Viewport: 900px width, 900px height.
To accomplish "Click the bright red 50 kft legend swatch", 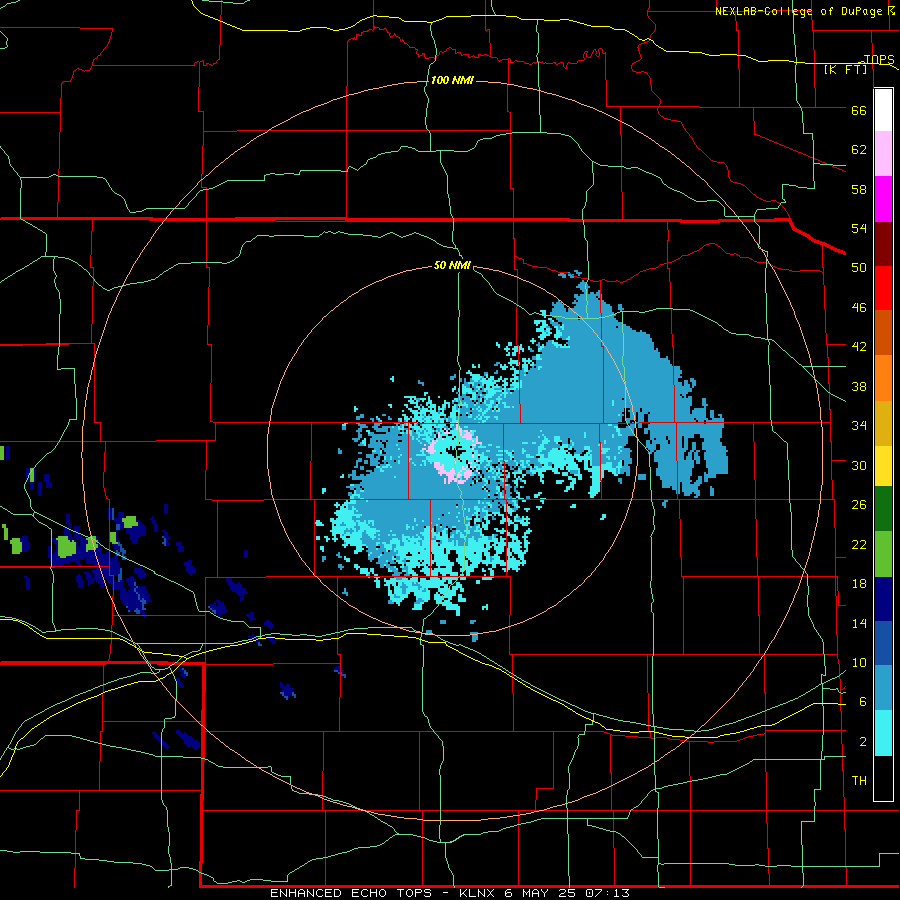I will (x=883, y=288).
